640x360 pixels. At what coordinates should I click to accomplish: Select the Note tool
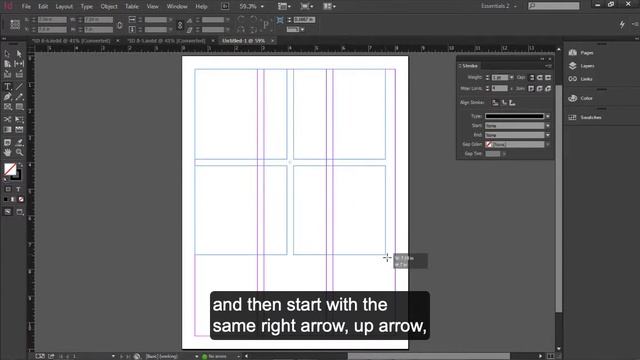pos(7,142)
